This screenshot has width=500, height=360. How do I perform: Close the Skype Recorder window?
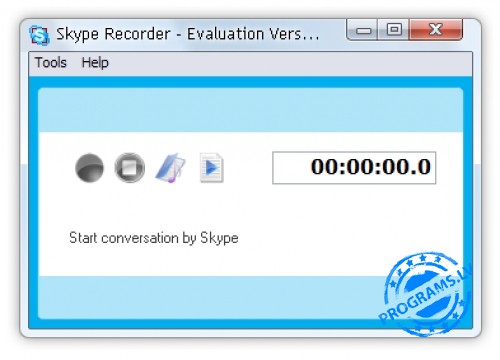point(436,30)
